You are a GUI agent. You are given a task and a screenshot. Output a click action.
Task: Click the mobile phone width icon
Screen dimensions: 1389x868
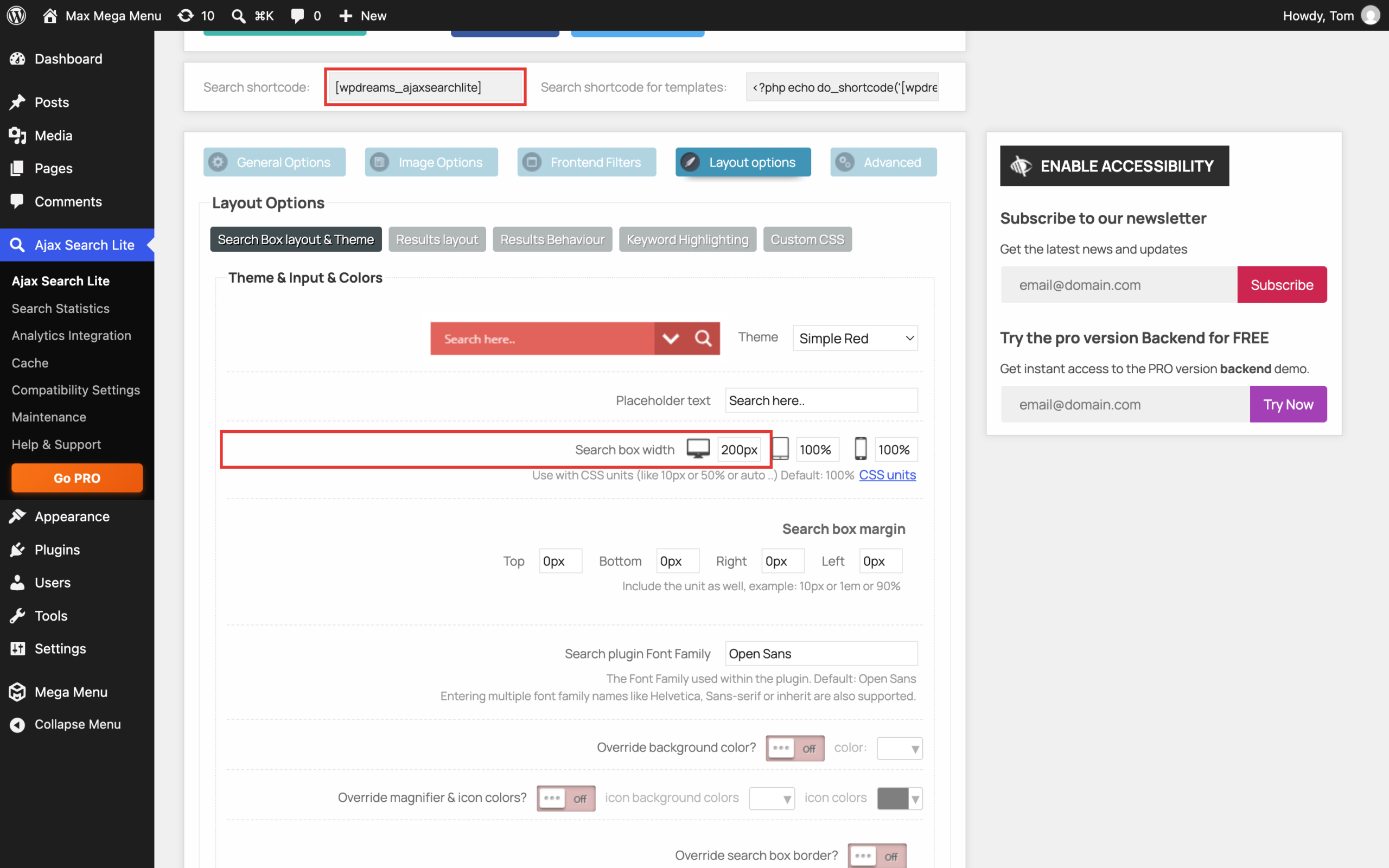[861, 449]
